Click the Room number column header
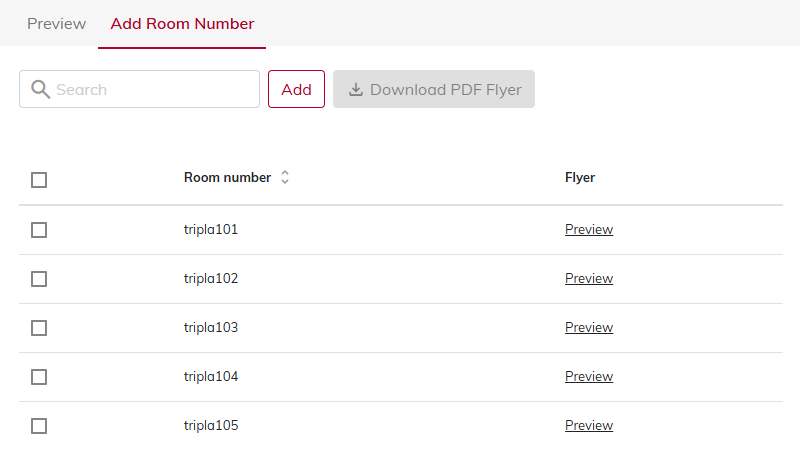 (x=227, y=178)
